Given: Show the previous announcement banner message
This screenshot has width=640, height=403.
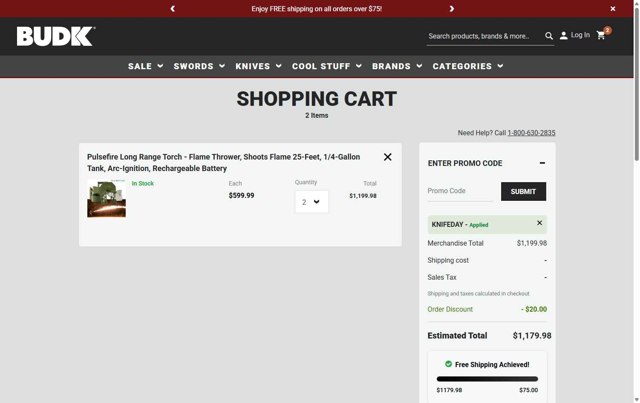Looking at the screenshot, I should coord(173,9).
